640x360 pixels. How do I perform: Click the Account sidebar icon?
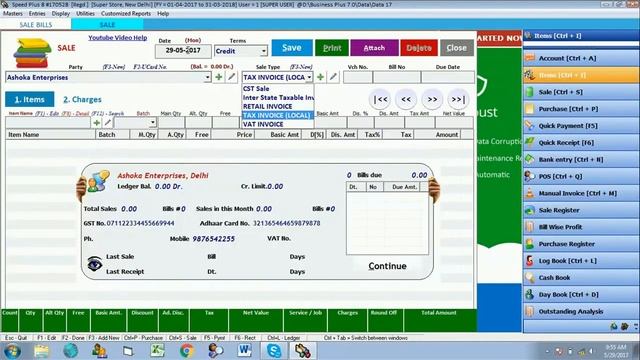(529, 58)
